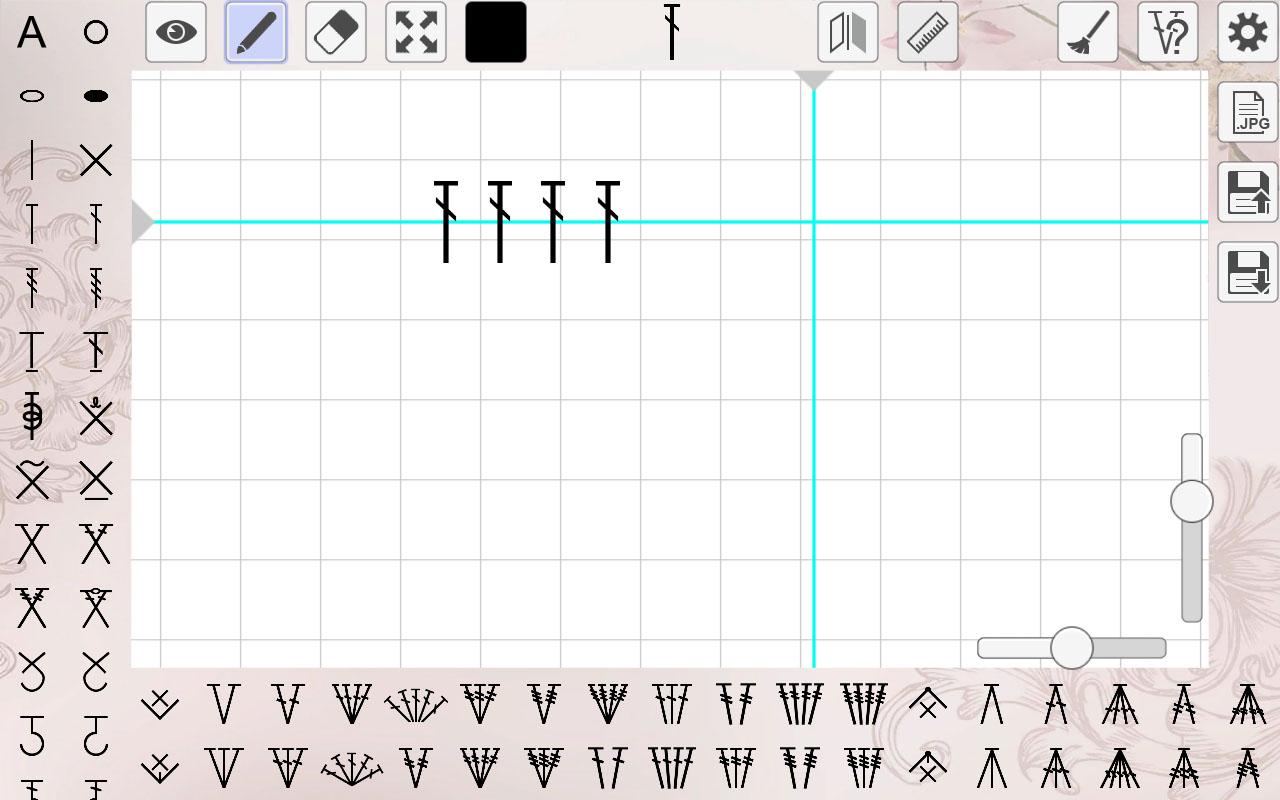
Task: Pick the three-slash double treble stitch symbol
Action: (x=96, y=288)
